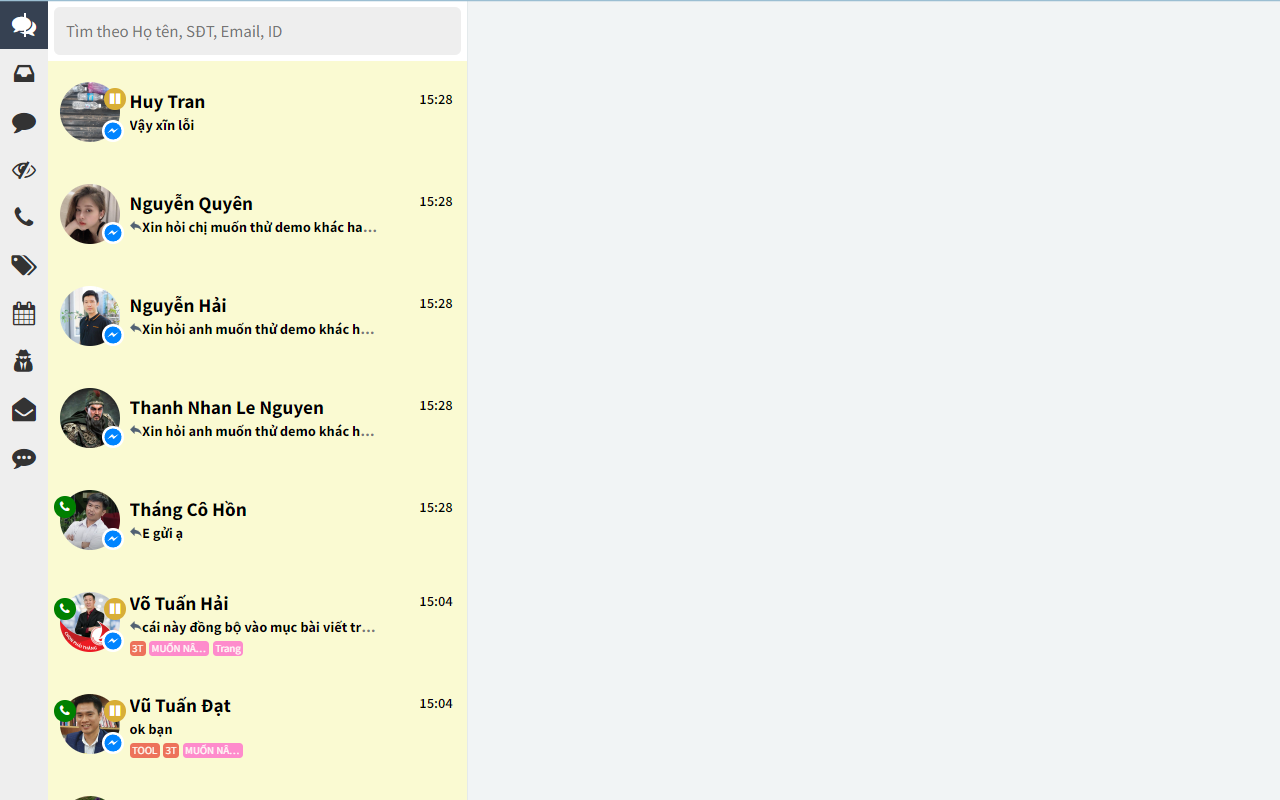1280x800 pixels.
Task: Click message preview 'ok bạn'
Action: coord(151,729)
